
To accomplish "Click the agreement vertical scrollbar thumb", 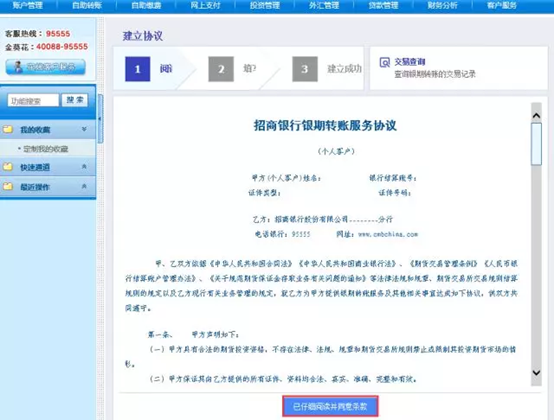I will [x=536, y=144].
